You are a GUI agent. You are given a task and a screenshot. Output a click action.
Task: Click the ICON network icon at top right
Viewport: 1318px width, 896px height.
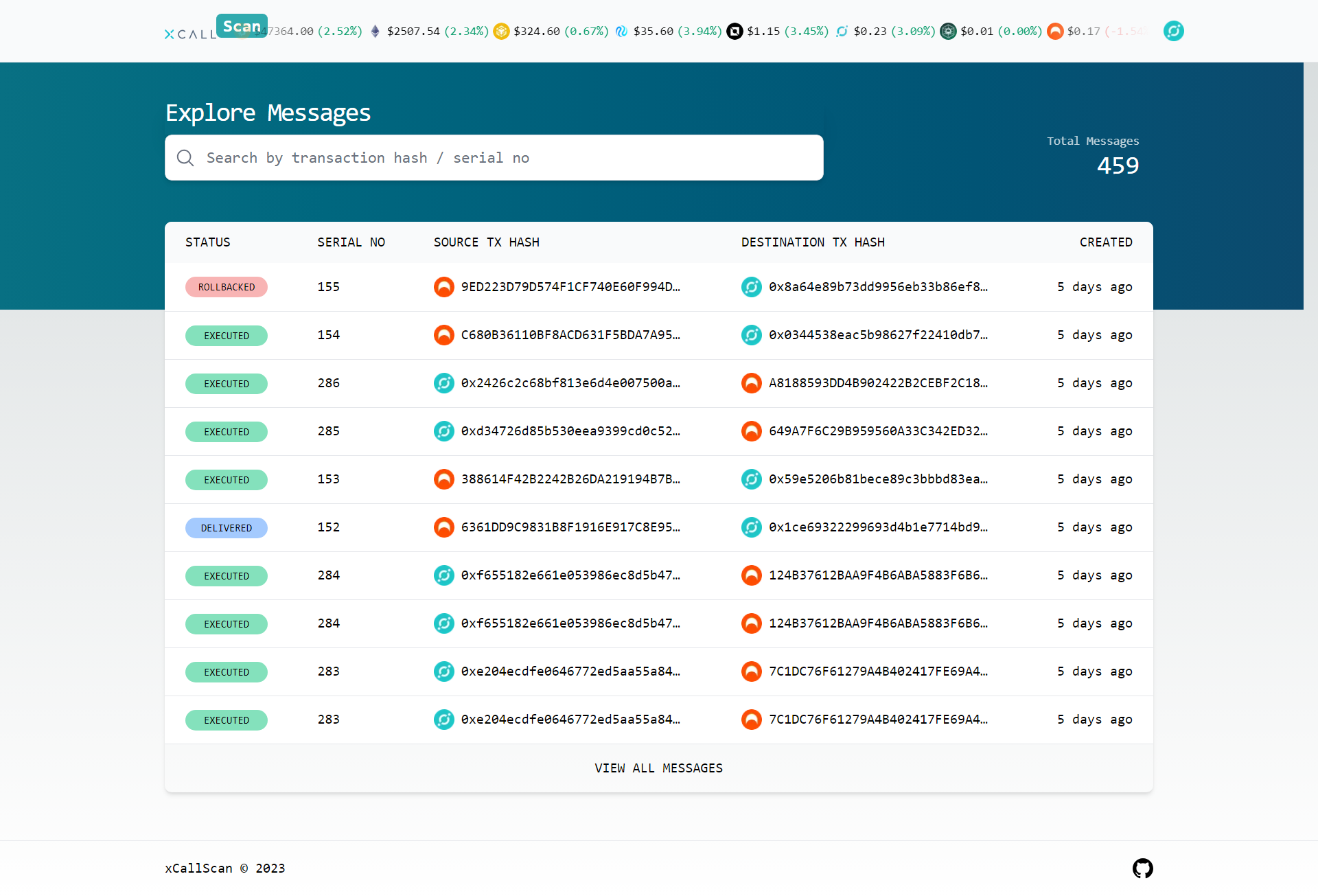point(1173,31)
